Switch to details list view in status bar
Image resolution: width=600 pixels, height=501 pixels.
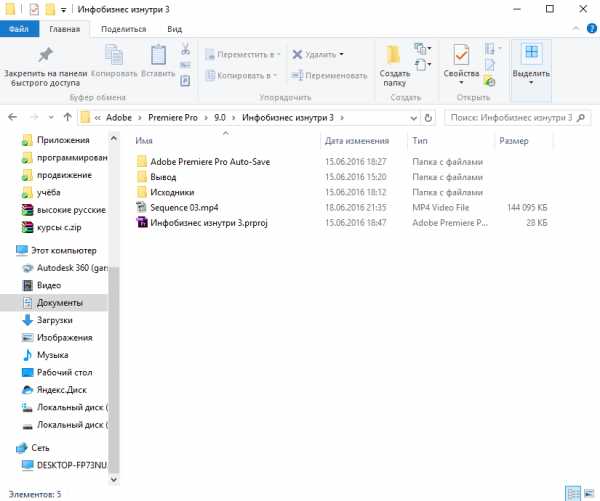[573, 493]
